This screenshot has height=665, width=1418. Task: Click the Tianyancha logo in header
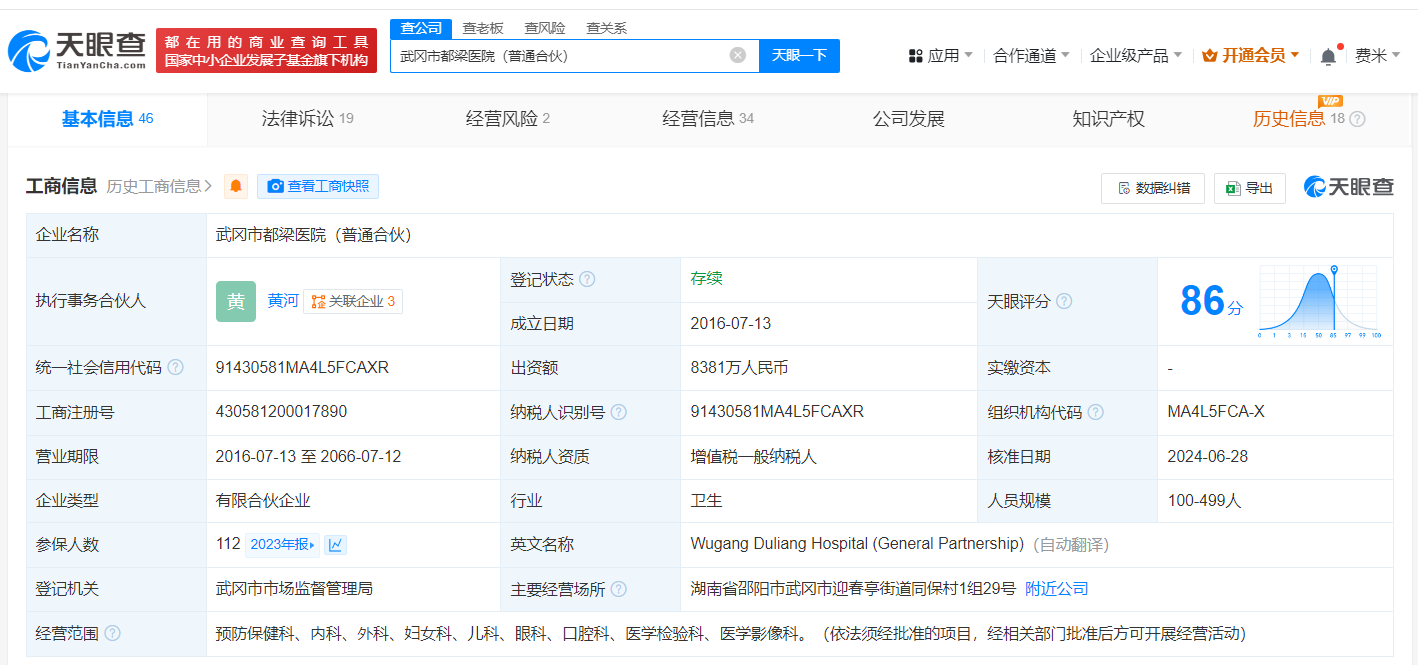point(76,50)
